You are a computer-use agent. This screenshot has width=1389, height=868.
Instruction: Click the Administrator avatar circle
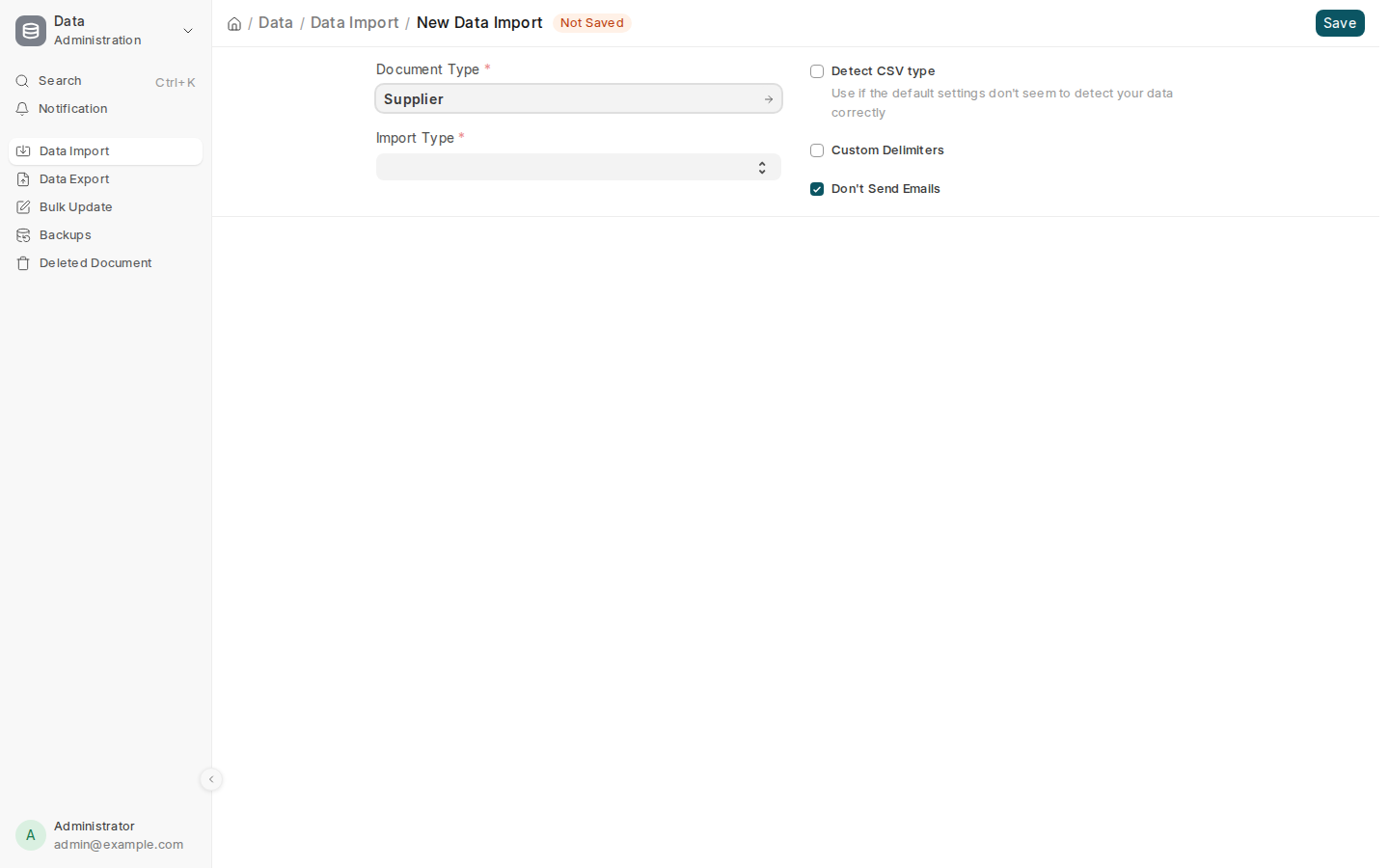tap(31, 835)
